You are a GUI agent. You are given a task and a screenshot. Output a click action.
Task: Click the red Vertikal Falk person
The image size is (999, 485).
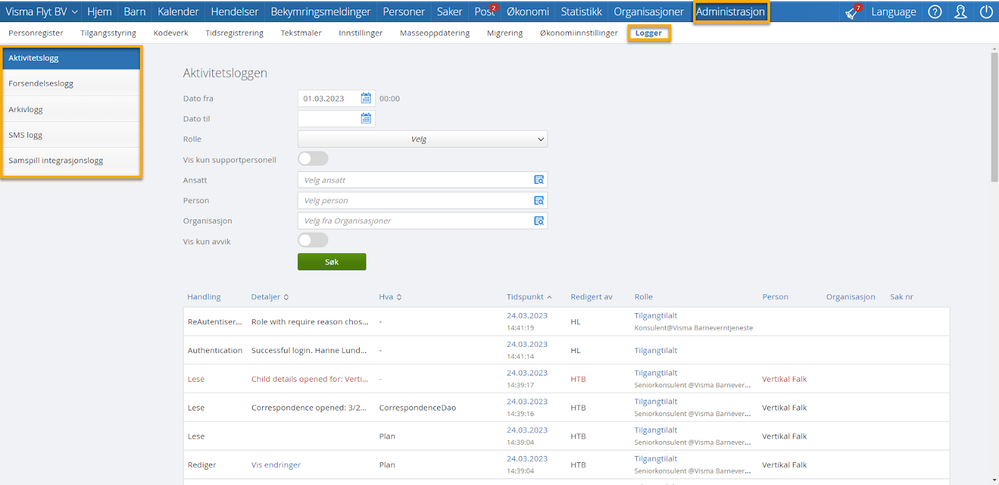click(x=784, y=379)
